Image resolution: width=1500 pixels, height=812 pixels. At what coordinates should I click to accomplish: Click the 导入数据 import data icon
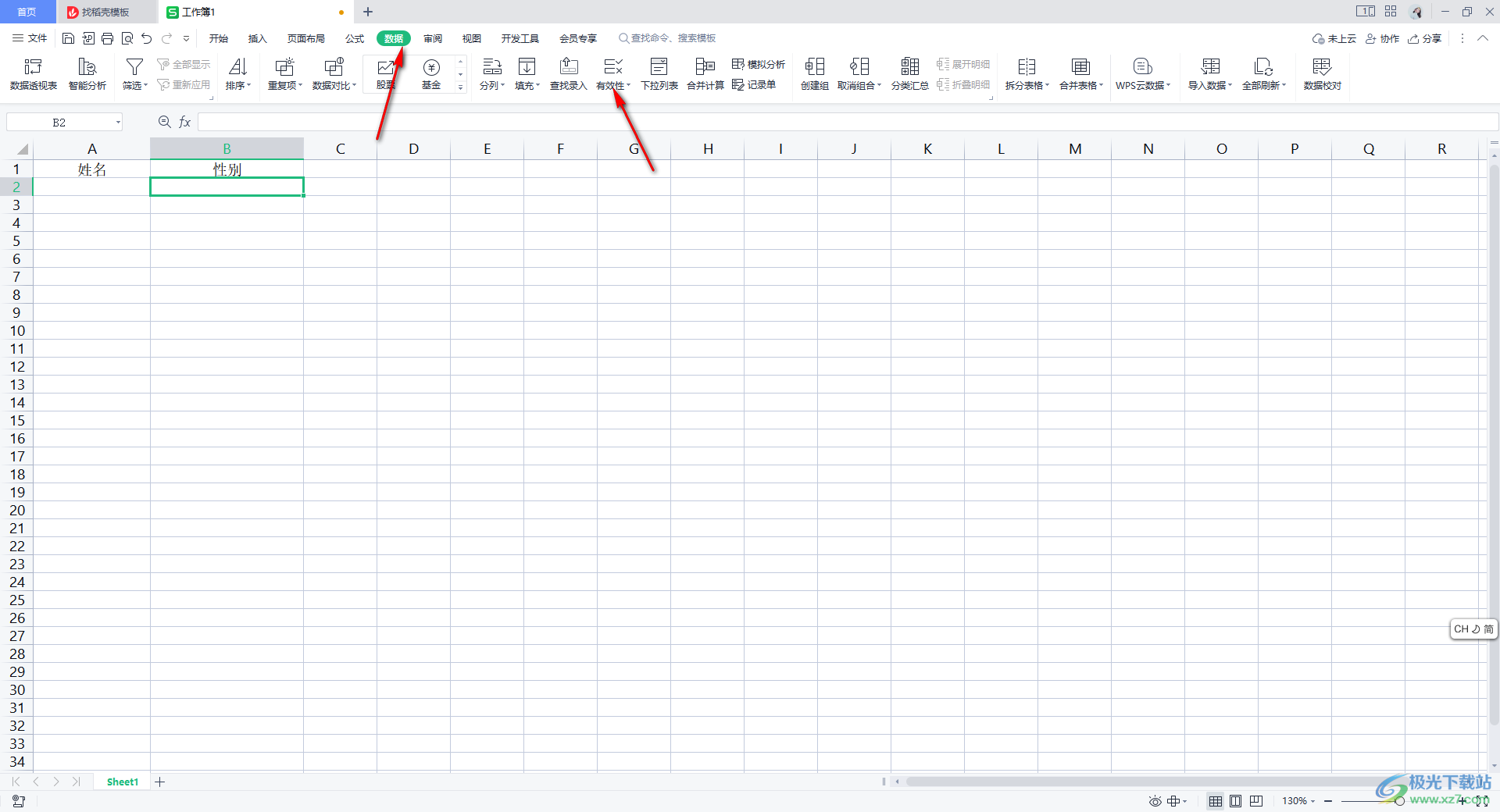tap(1210, 67)
